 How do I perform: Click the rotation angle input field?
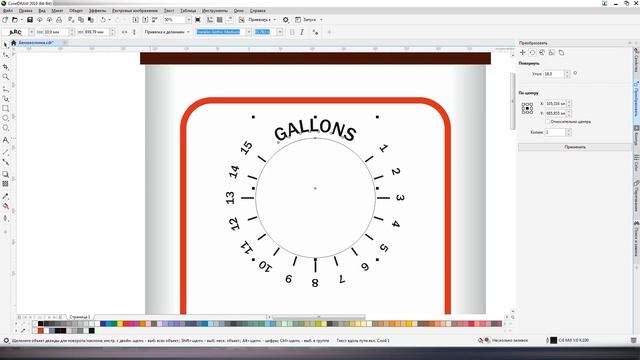(553, 74)
